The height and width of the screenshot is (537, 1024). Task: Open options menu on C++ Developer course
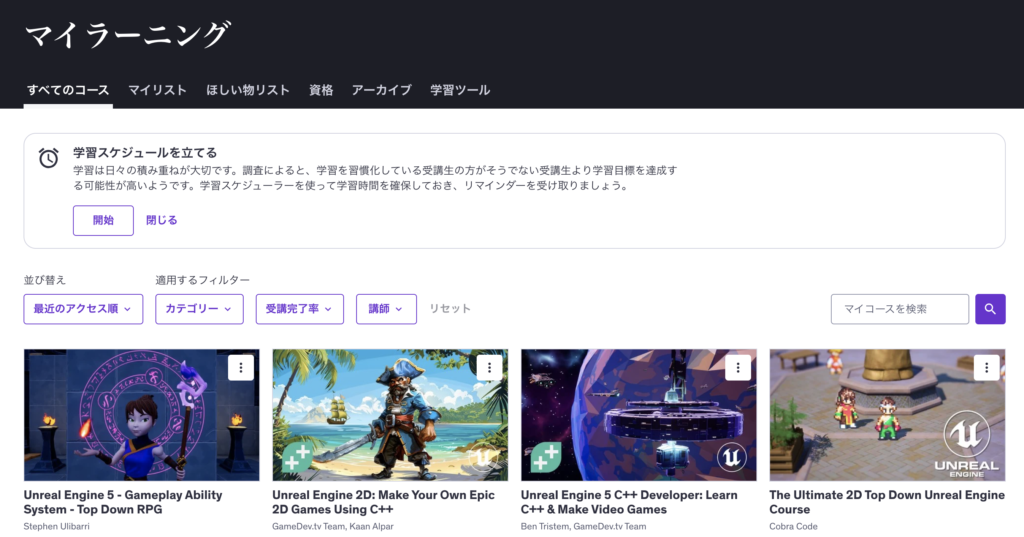coord(738,368)
